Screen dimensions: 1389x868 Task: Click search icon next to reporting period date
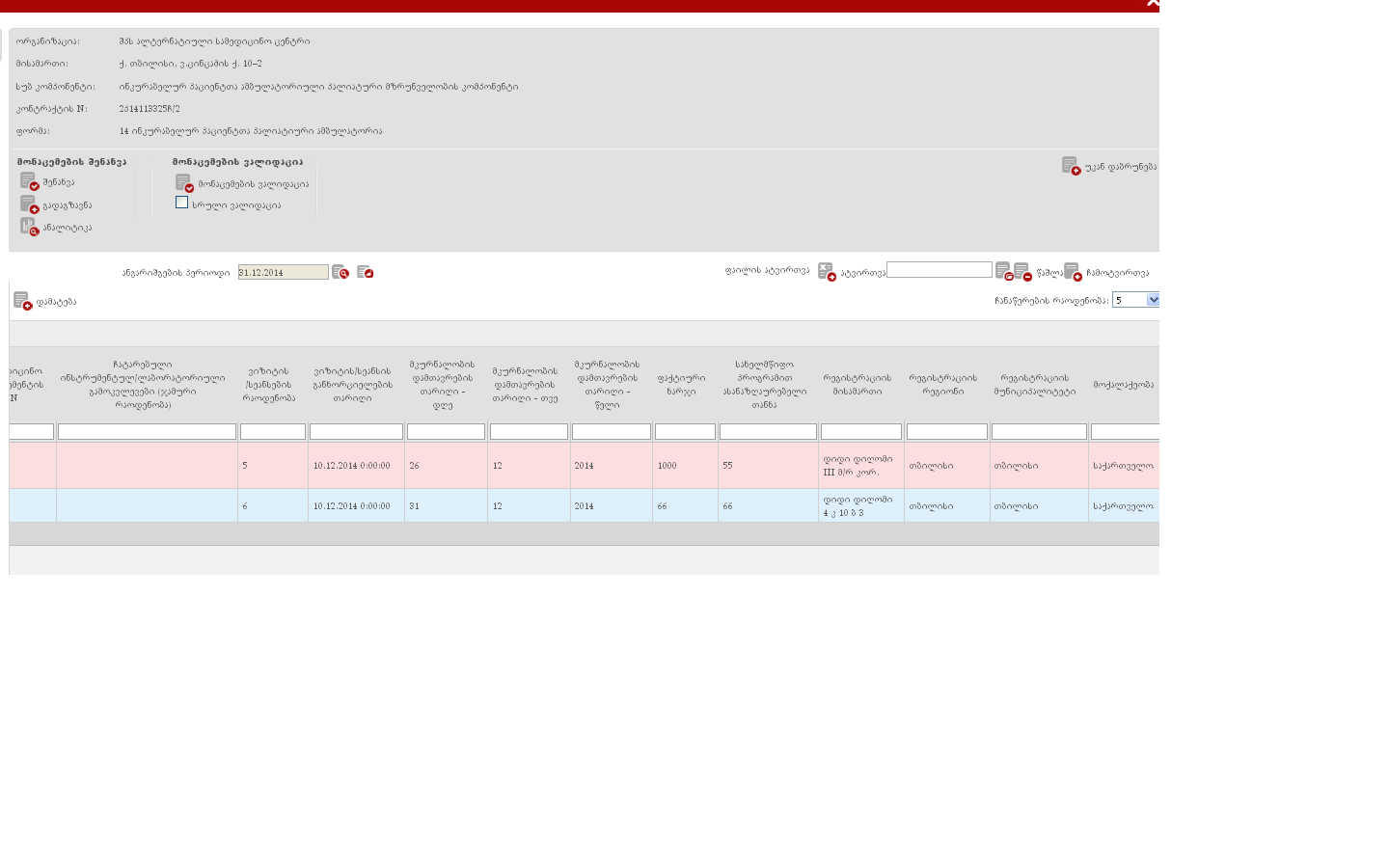pos(340,273)
